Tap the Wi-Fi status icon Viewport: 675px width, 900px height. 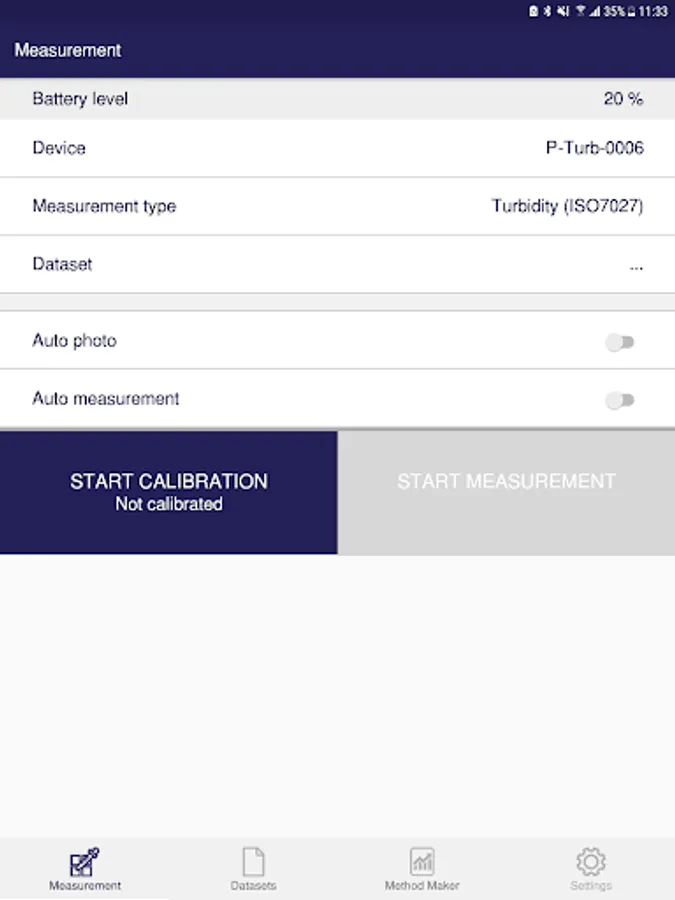tap(580, 11)
